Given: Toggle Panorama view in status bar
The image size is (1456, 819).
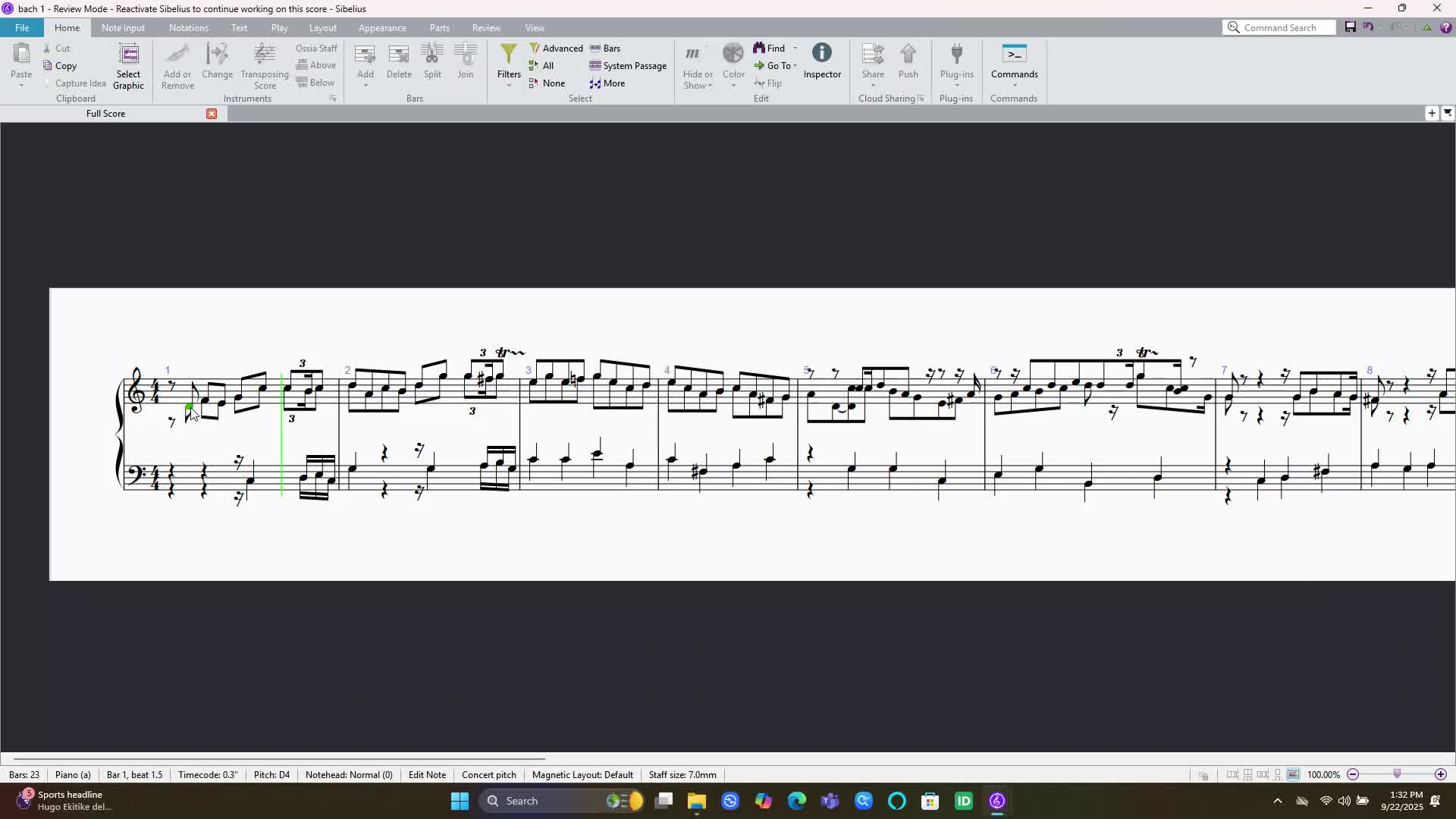Looking at the screenshot, I should [1293, 774].
